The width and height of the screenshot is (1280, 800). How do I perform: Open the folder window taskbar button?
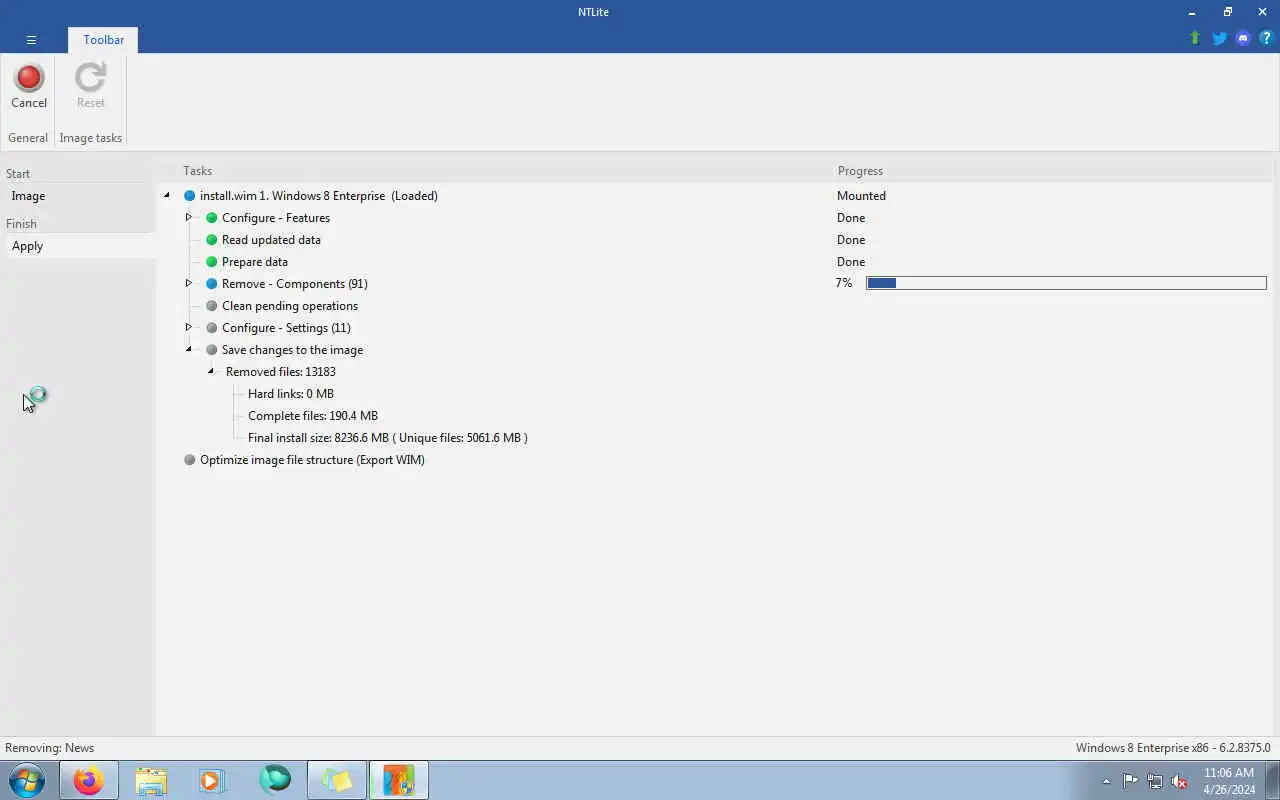point(336,780)
